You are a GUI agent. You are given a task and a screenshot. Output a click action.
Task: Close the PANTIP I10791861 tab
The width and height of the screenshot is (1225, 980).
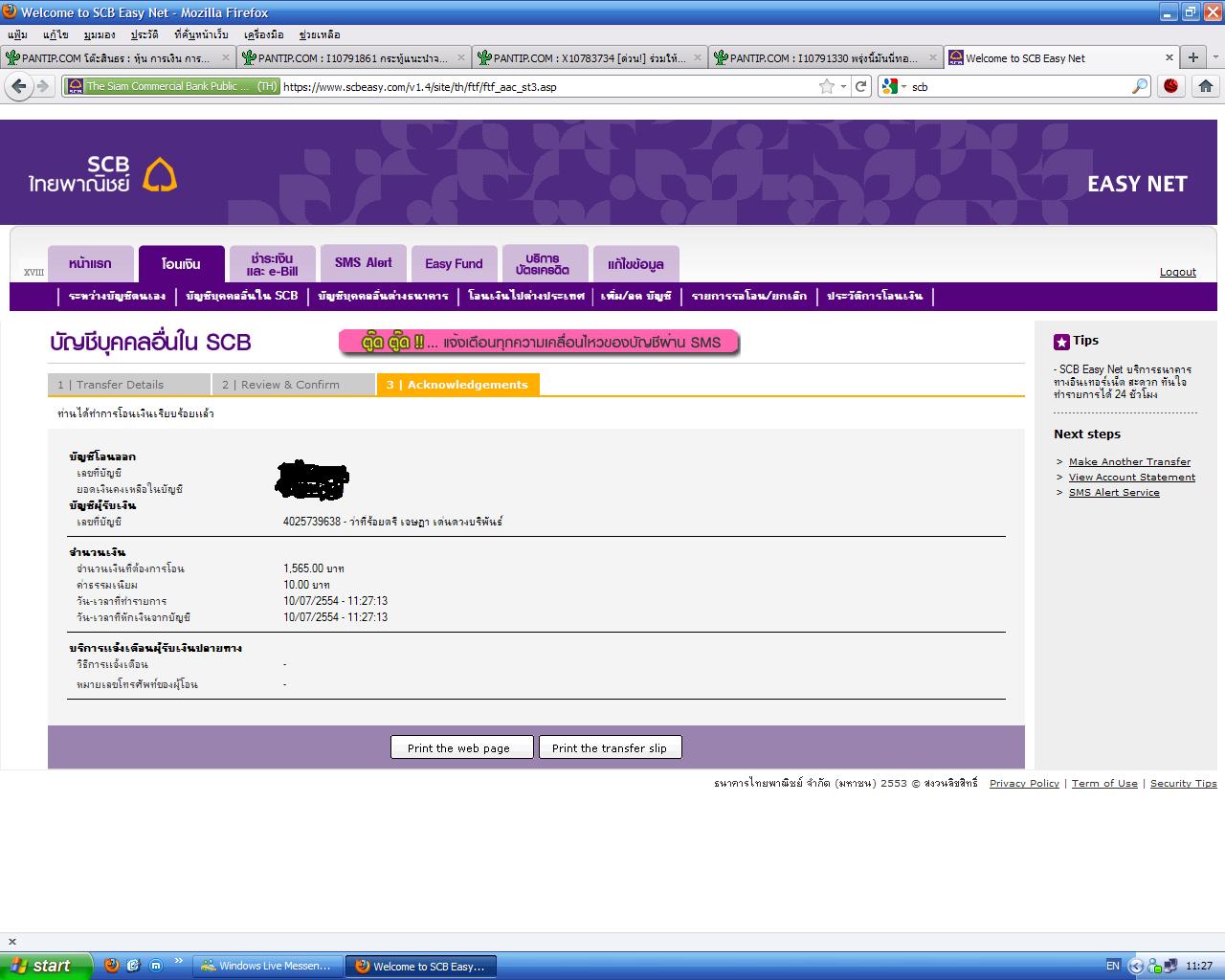coord(461,57)
